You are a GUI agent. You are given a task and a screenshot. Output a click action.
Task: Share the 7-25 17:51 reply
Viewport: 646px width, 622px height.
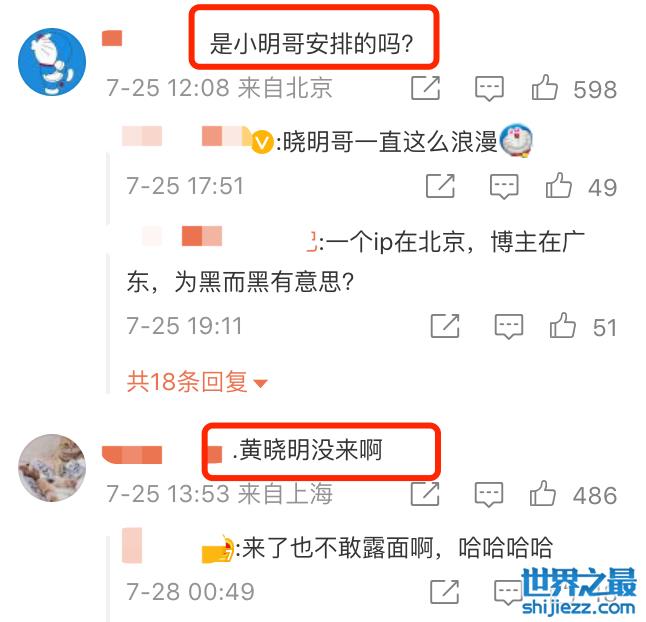coord(440,186)
